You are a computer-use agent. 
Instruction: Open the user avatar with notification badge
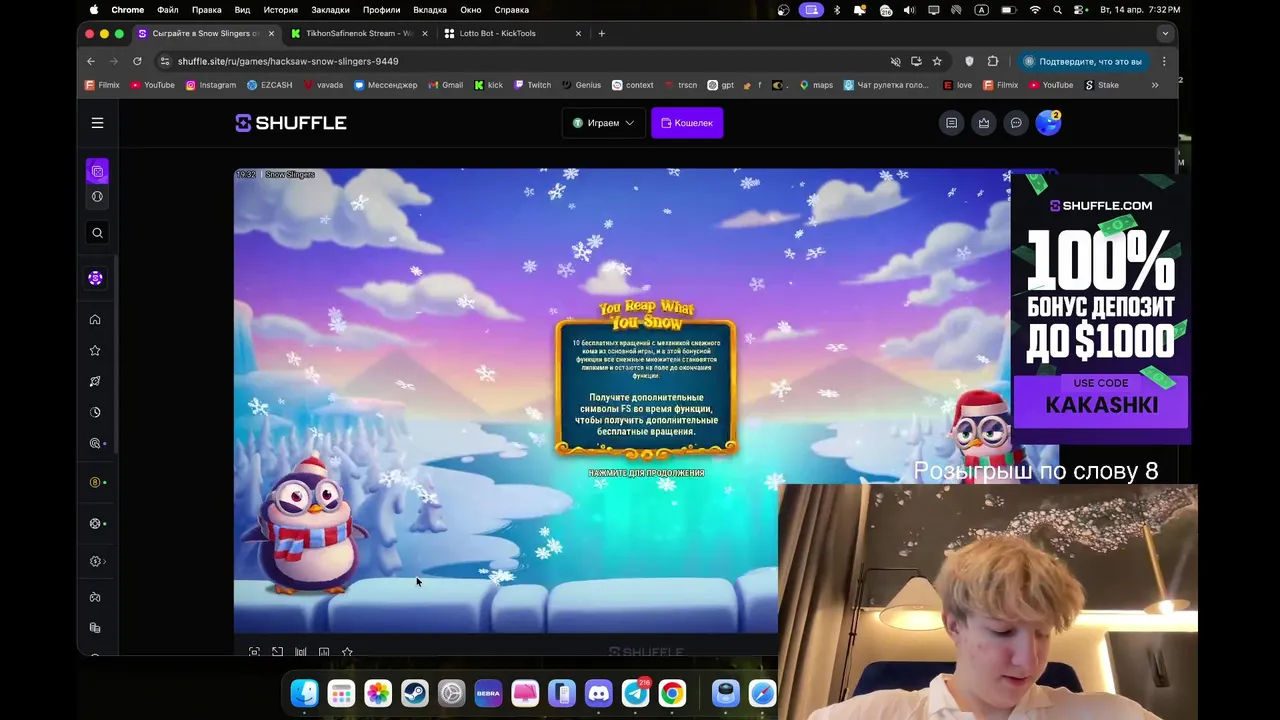coord(1048,122)
